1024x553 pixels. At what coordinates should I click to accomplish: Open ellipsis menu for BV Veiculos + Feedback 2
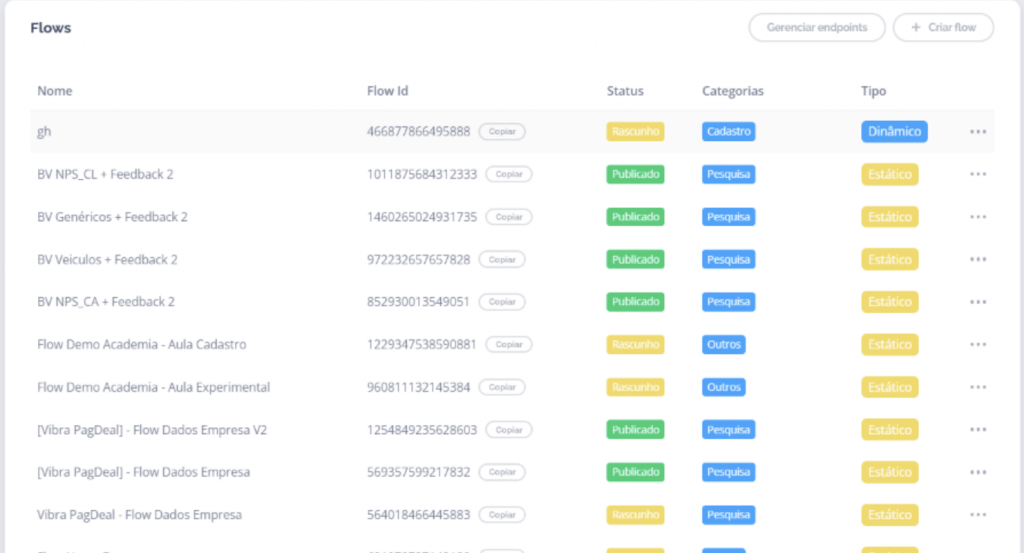pos(977,259)
